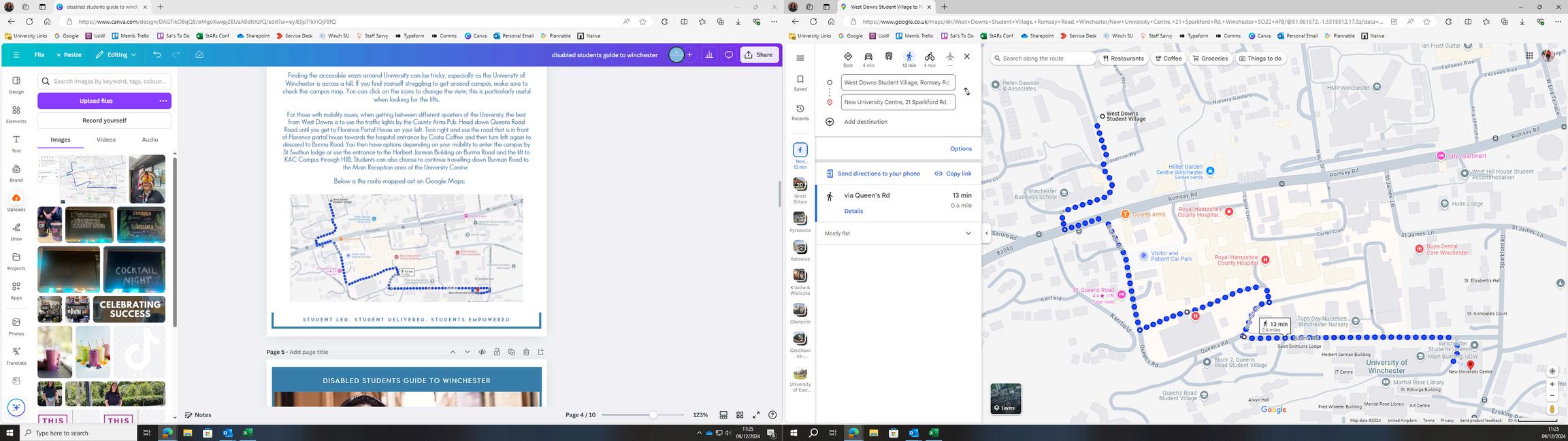Open Layers map view thumbnail
Viewport: 1568px width, 441px height.
[1006, 398]
